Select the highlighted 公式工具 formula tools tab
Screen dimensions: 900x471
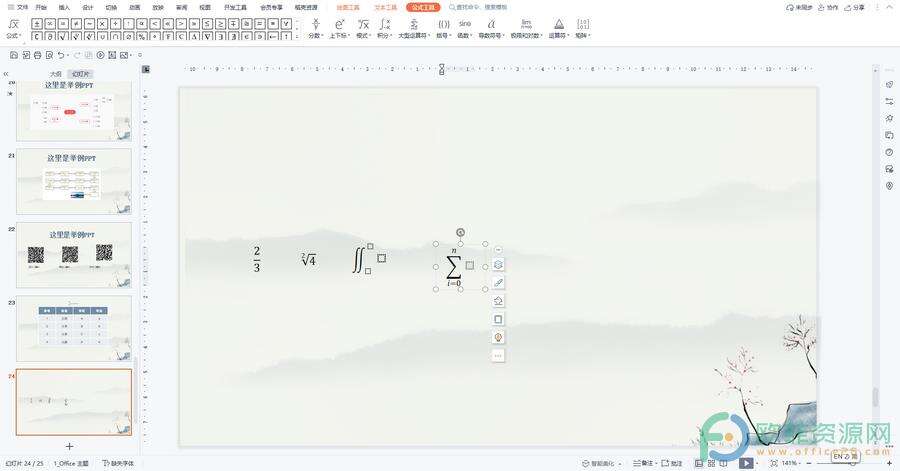click(423, 7)
